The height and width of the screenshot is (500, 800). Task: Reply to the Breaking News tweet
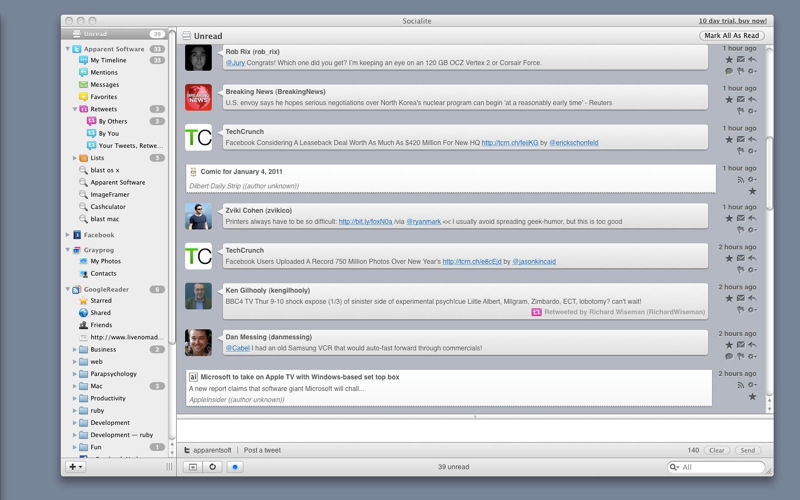point(752,99)
